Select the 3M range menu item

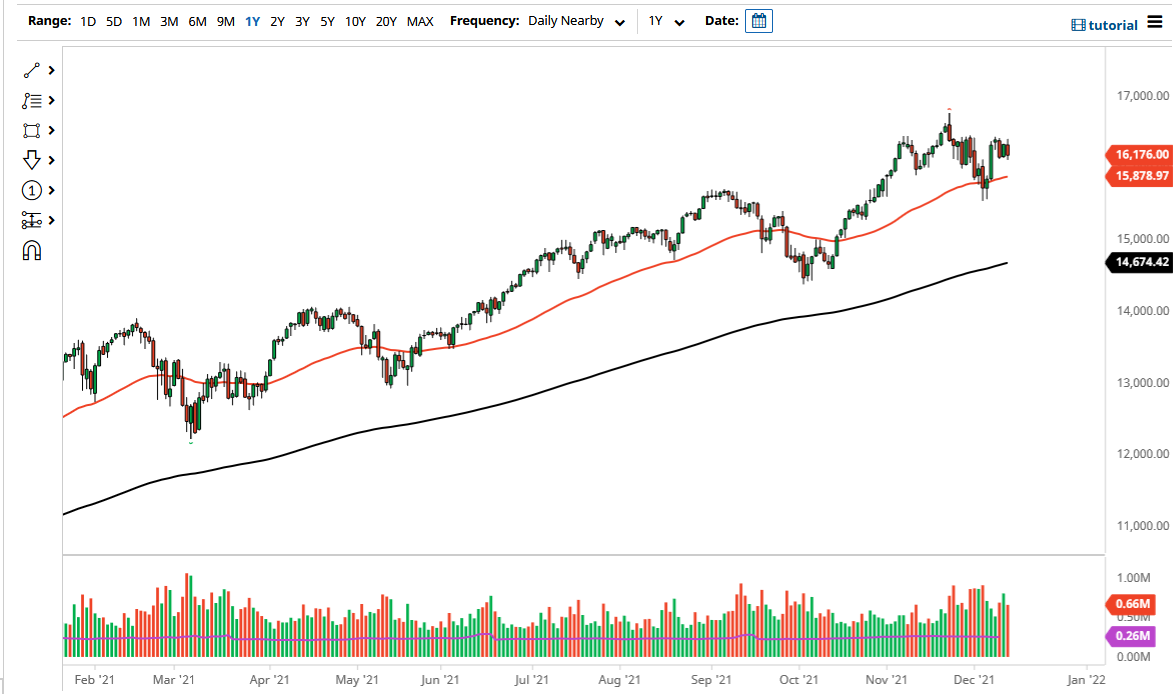point(168,20)
